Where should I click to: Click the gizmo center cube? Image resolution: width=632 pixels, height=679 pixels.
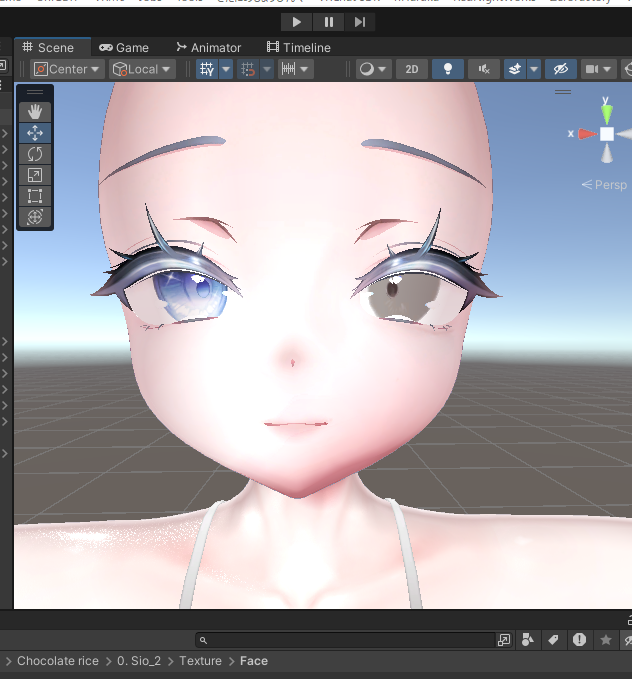(x=607, y=134)
